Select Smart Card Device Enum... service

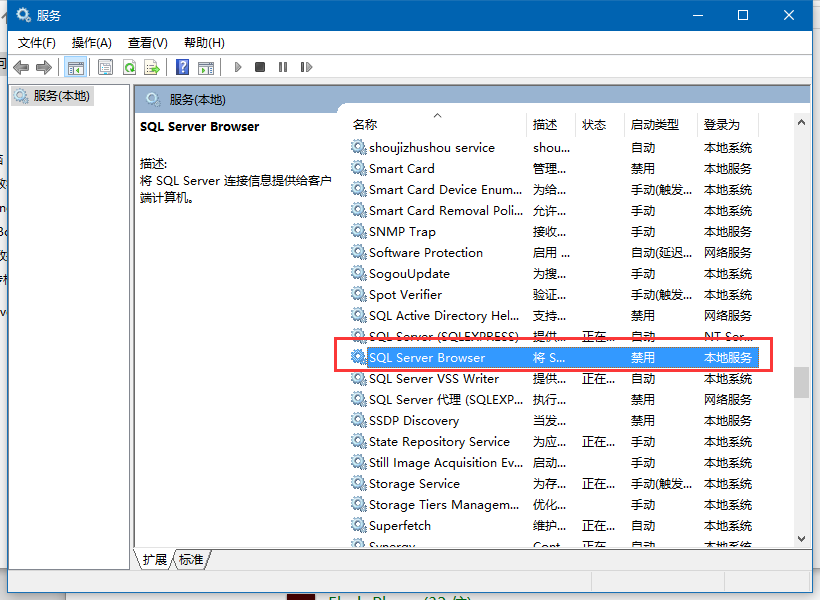pyautogui.click(x=554, y=190)
